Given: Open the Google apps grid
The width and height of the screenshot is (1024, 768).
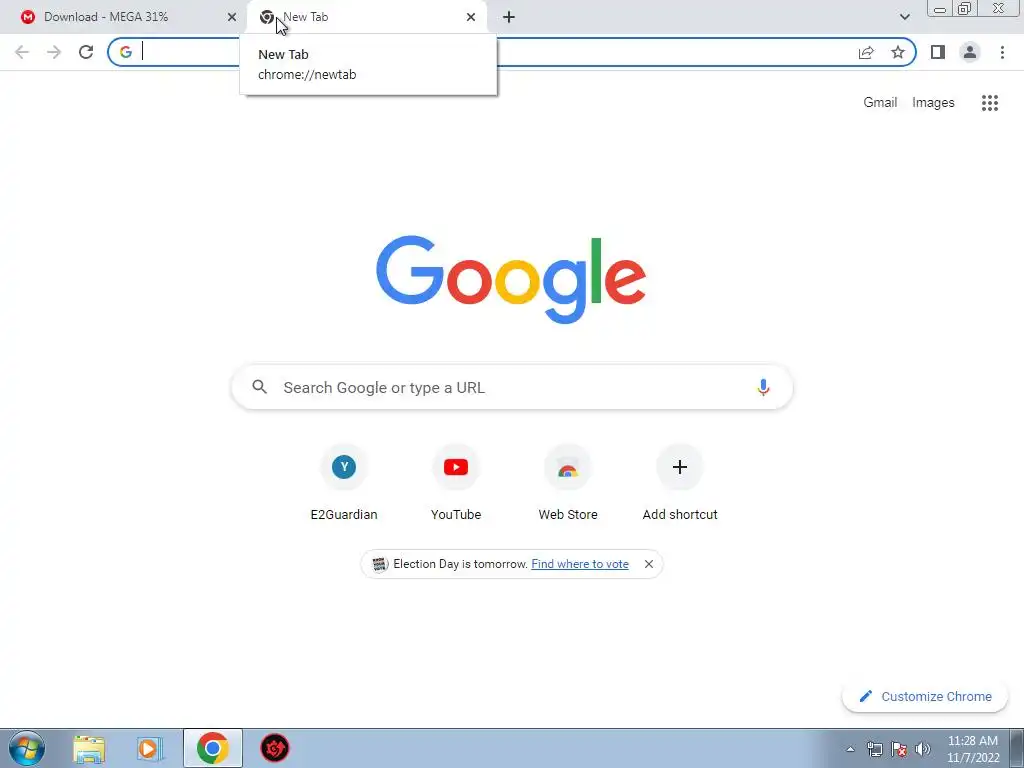Looking at the screenshot, I should coord(990,103).
